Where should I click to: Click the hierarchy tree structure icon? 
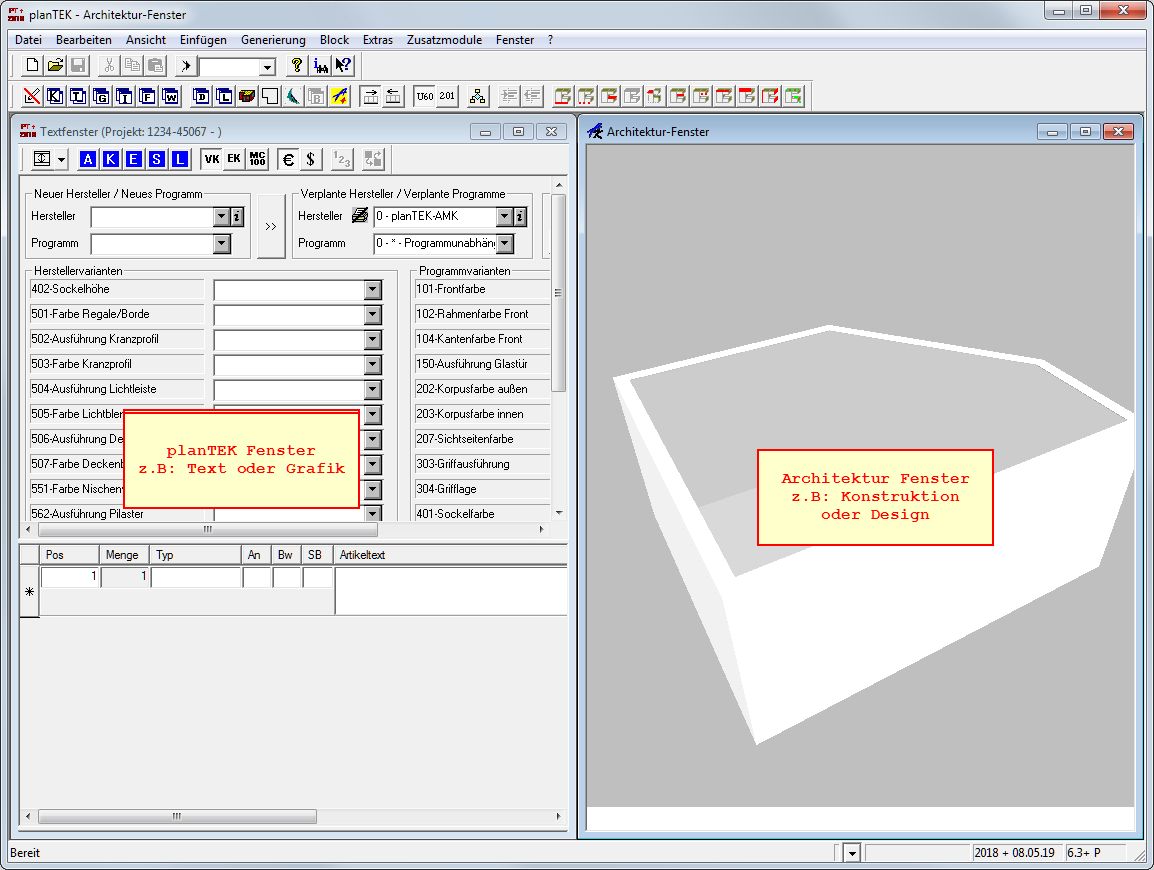coord(477,96)
